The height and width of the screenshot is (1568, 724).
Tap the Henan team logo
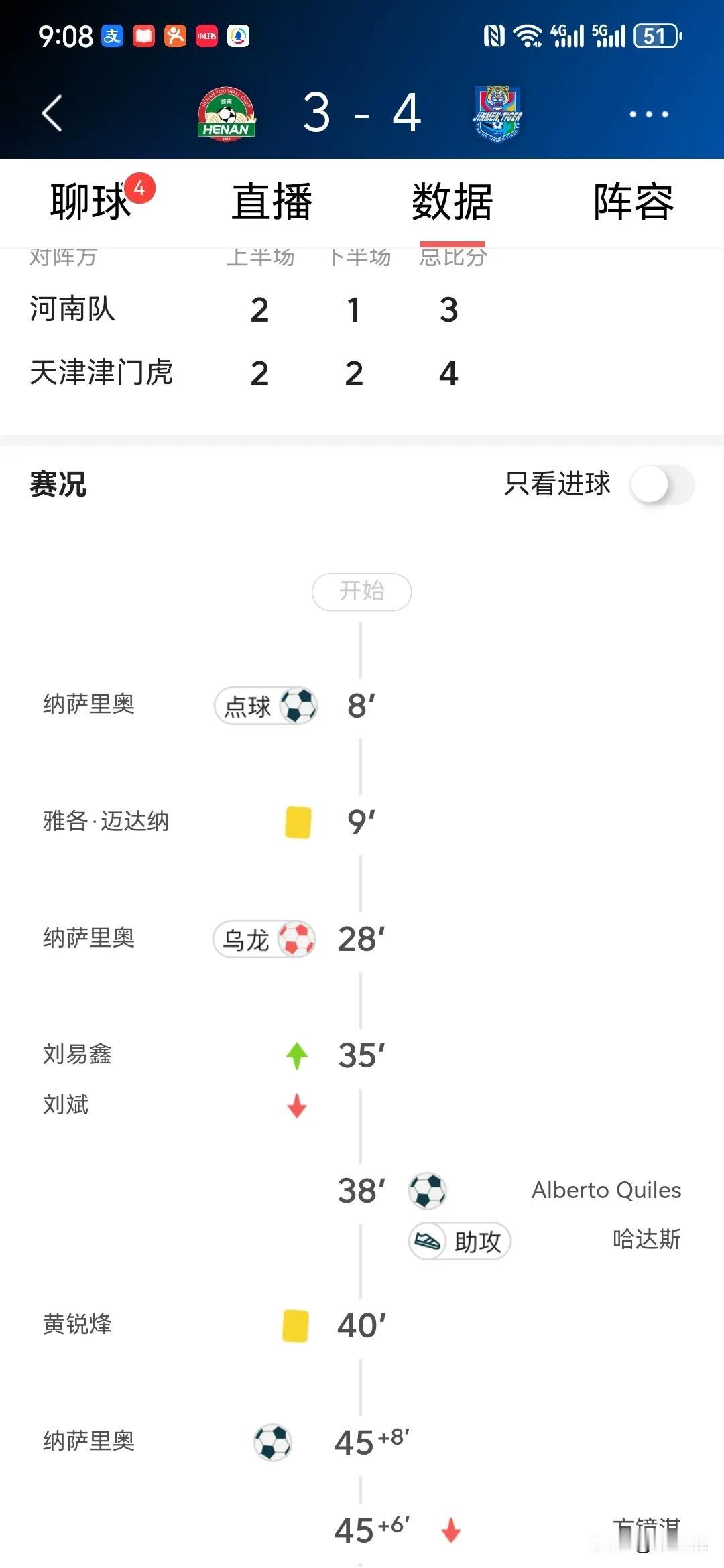coord(227,114)
